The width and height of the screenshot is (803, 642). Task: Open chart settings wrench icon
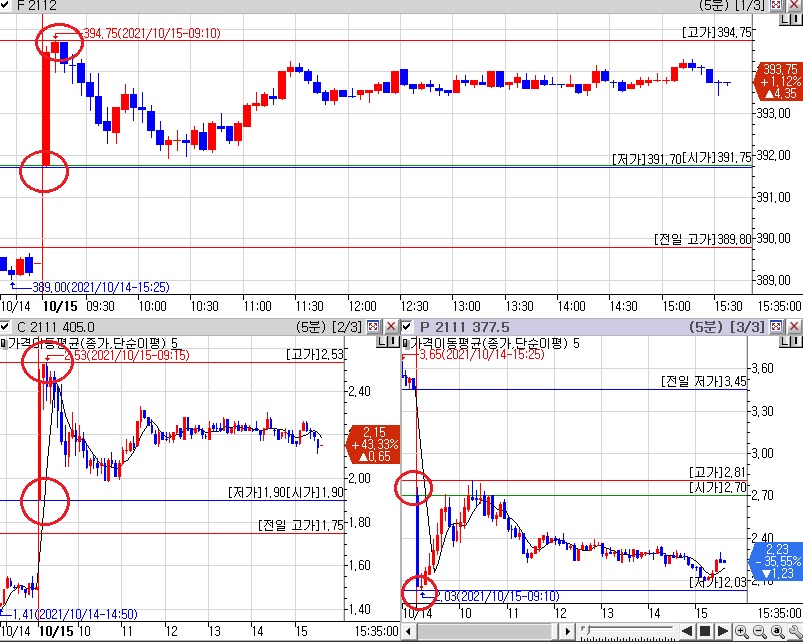(795, 631)
